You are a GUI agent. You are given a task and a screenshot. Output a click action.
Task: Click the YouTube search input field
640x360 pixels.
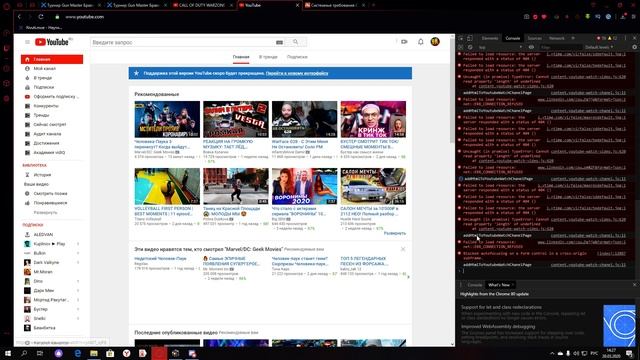click(183, 42)
